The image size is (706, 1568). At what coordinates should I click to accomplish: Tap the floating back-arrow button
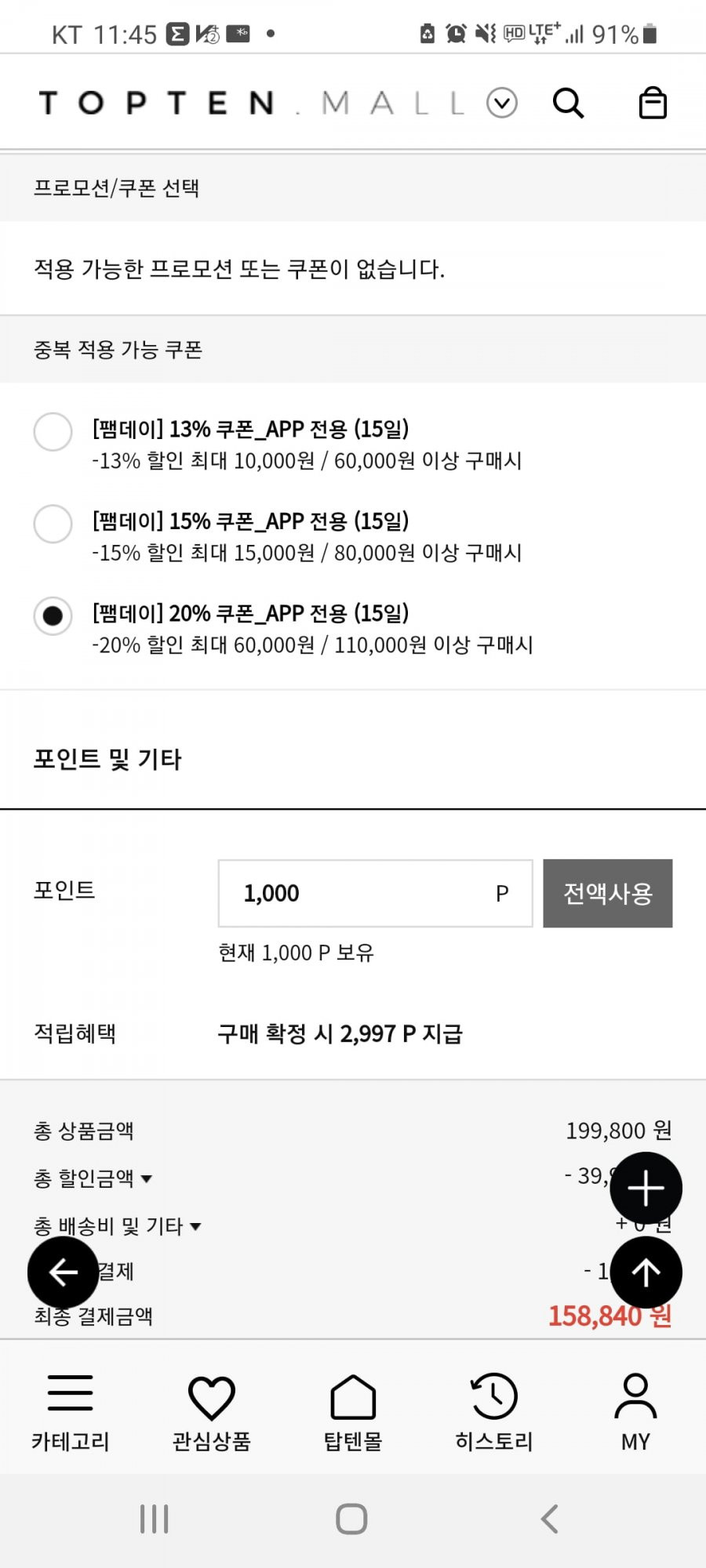tap(64, 1272)
